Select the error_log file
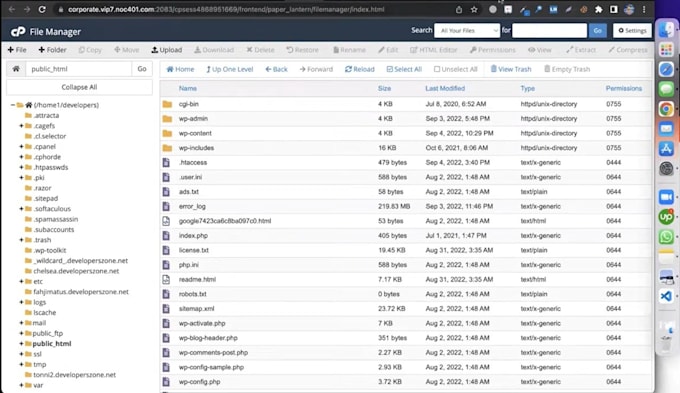 click(x=192, y=206)
